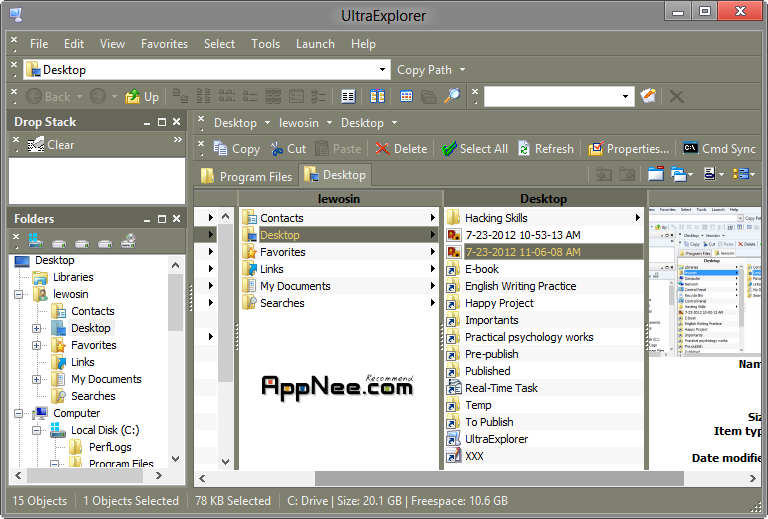Collapse the Local Disk (C:) node
The image size is (768, 519).
coord(36,430)
